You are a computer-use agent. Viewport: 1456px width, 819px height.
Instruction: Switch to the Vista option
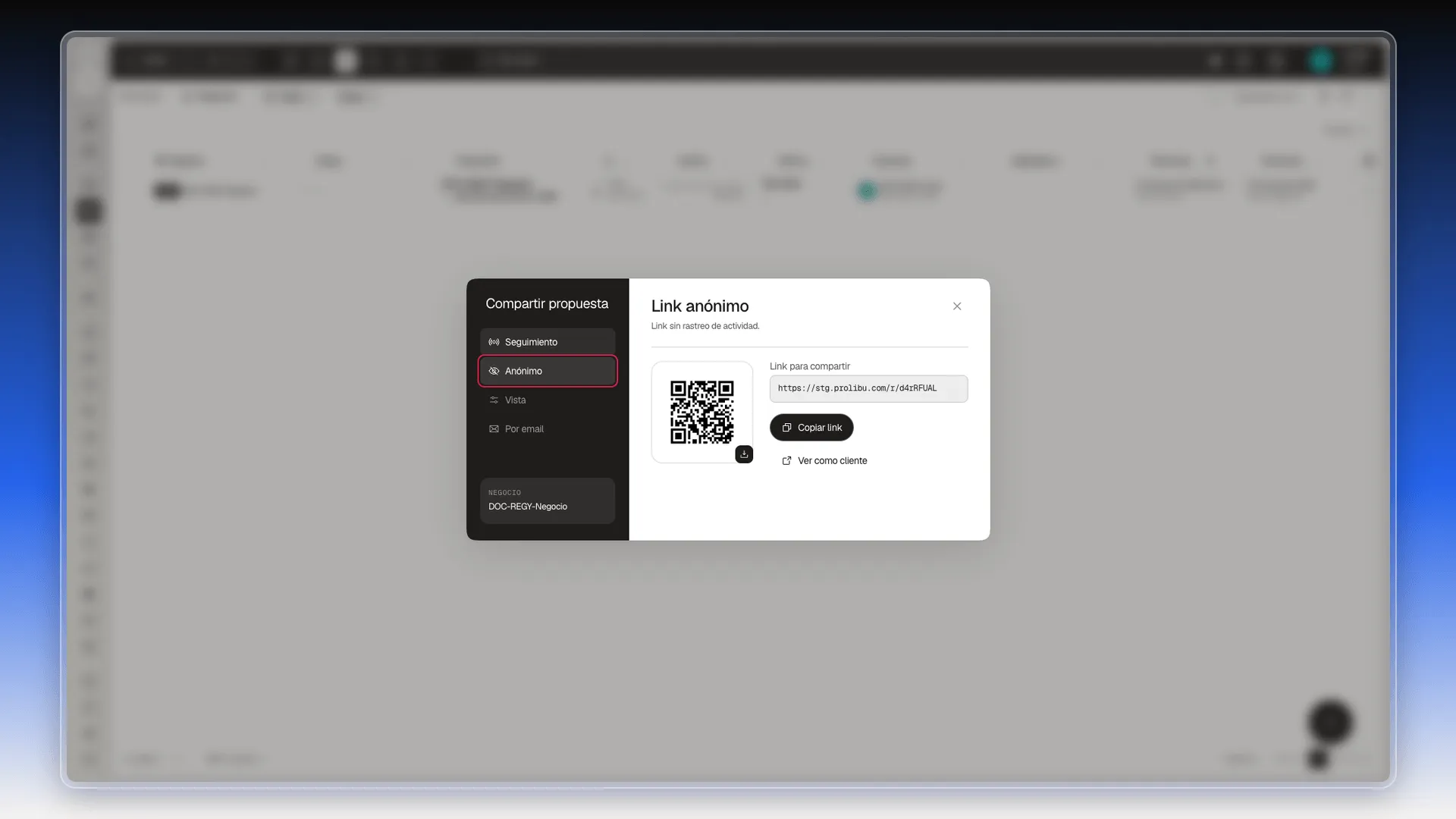click(x=547, y=400)
